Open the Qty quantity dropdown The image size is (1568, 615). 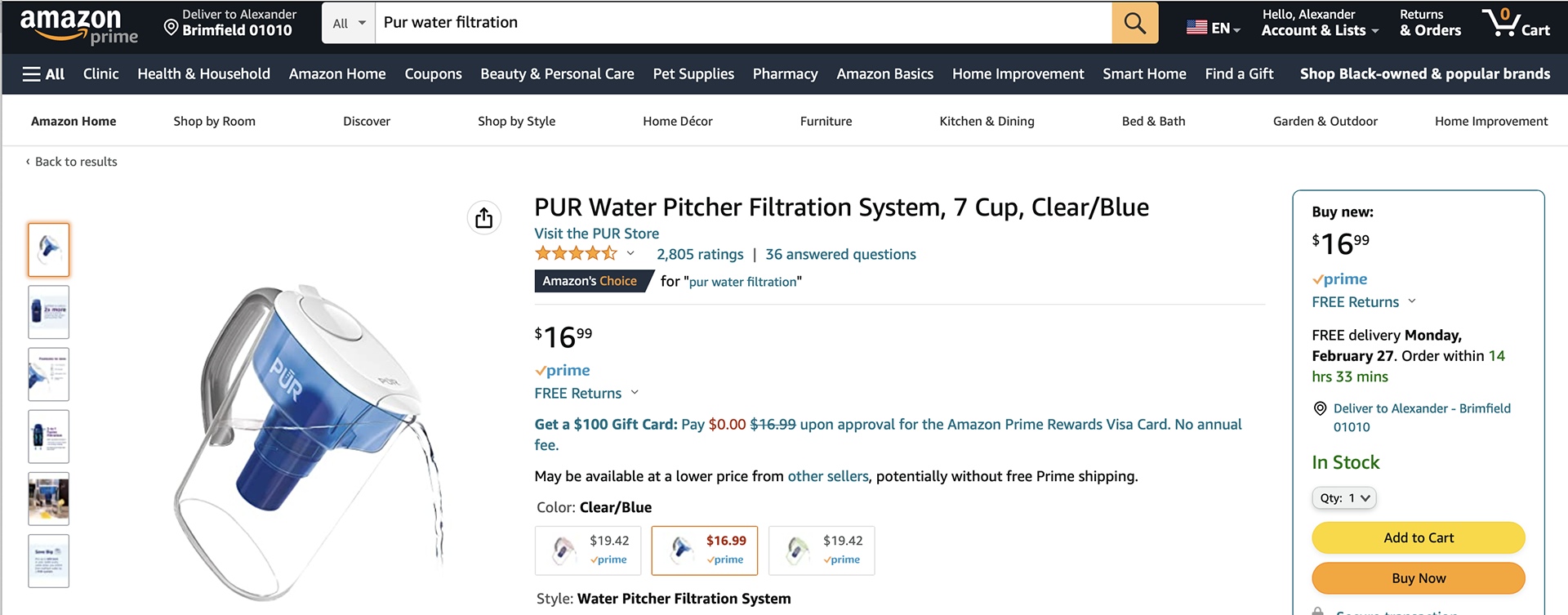(1344, 498)
